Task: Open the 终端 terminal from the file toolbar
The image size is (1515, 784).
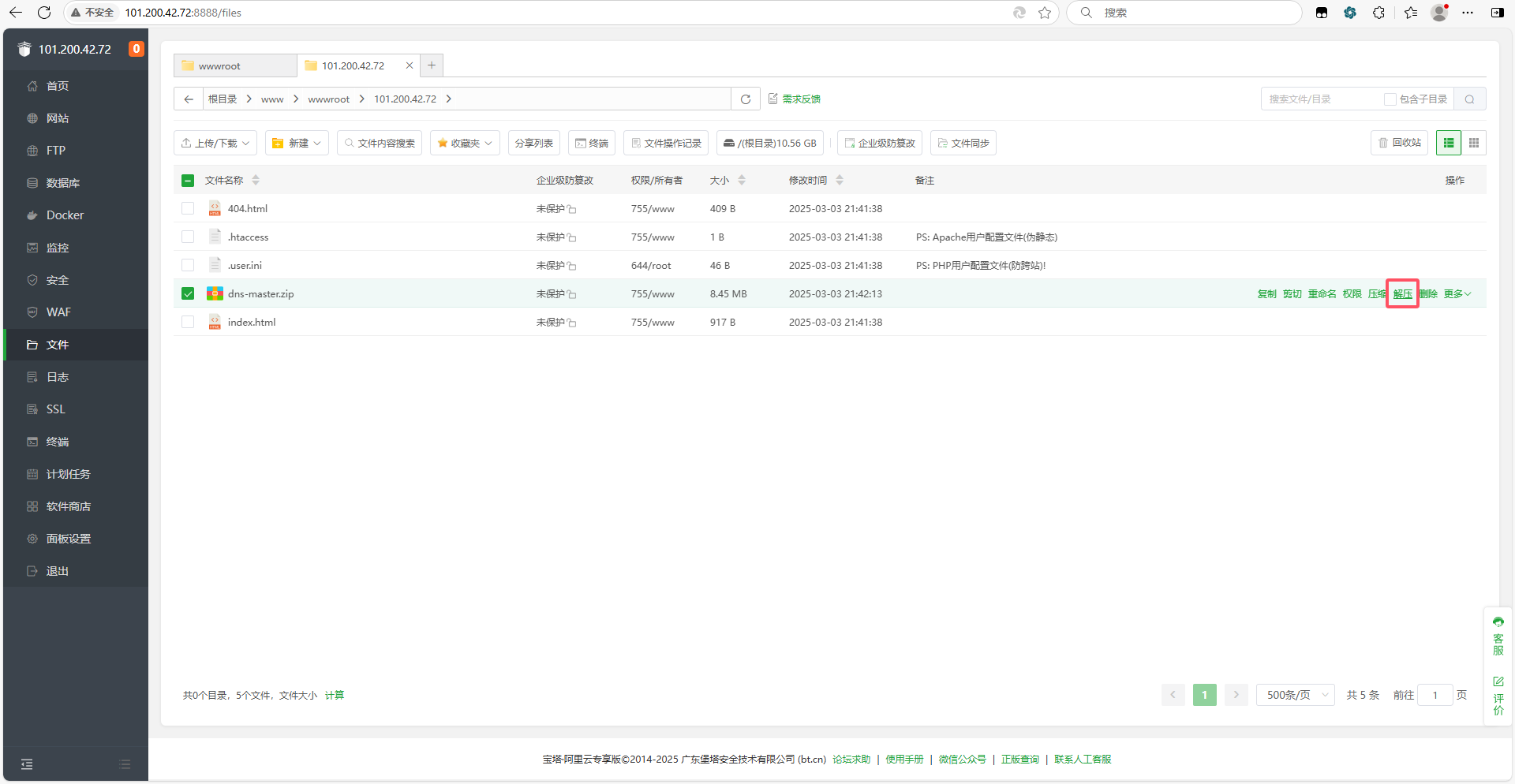Action: tap(592, 143)
